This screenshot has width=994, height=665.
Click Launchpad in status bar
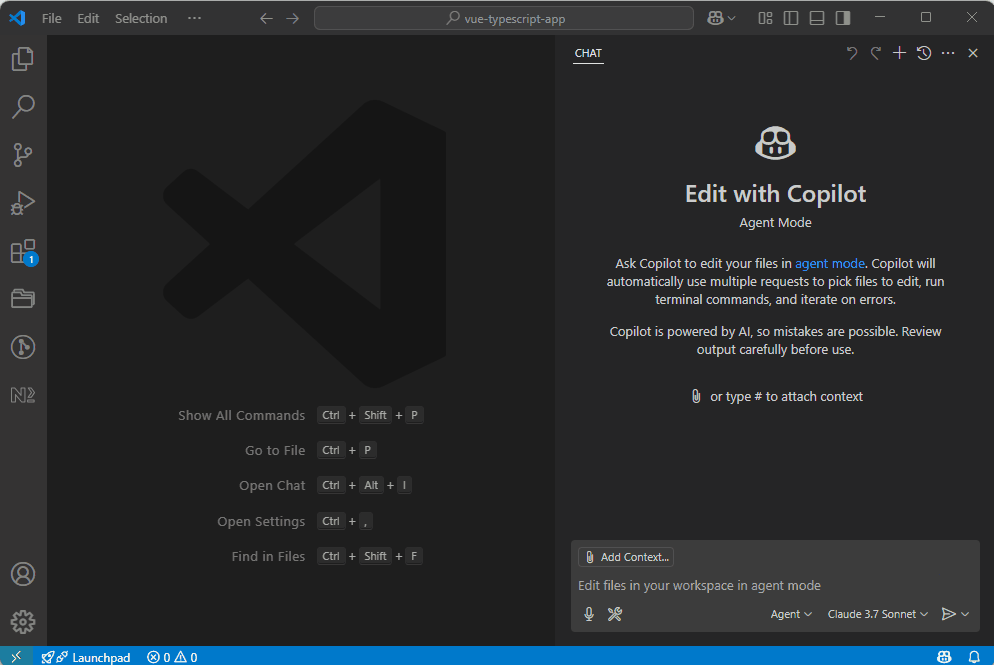point(86,657)
